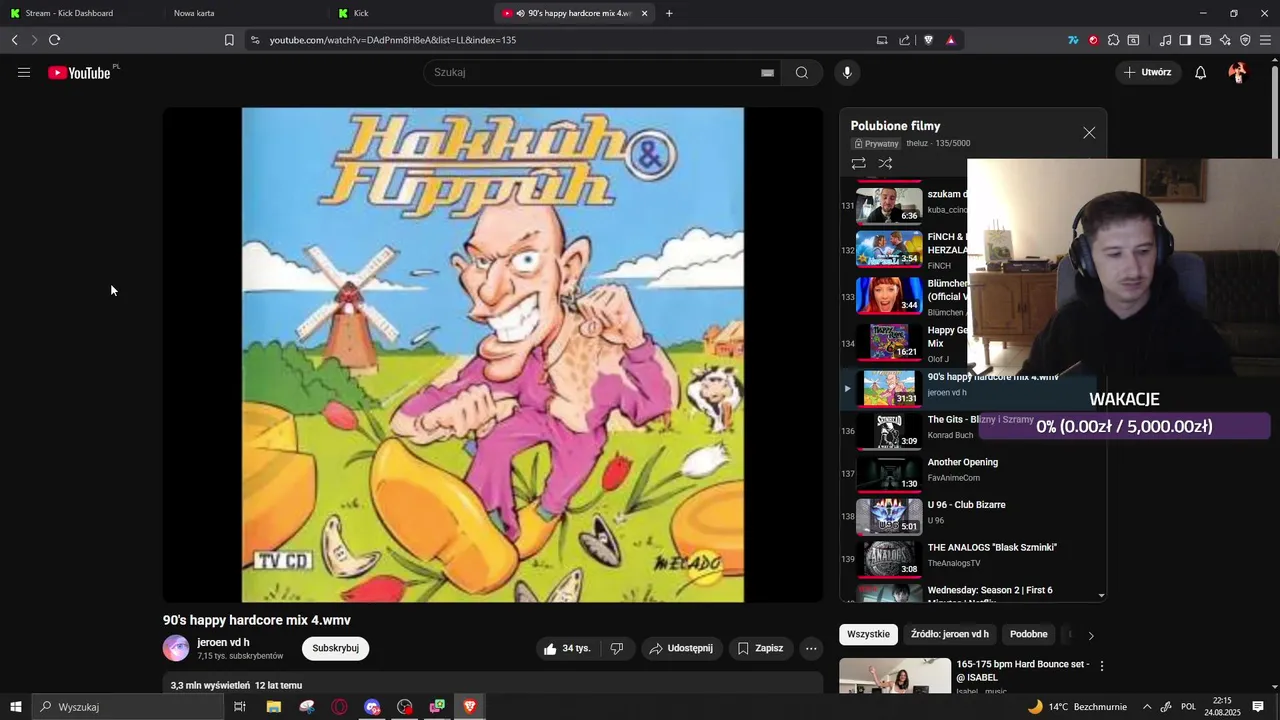Image resolution: width=1280 pixels, height=720 pixels.
Task: Toggle the browser sidebar panel
Action: (1185, 40)
